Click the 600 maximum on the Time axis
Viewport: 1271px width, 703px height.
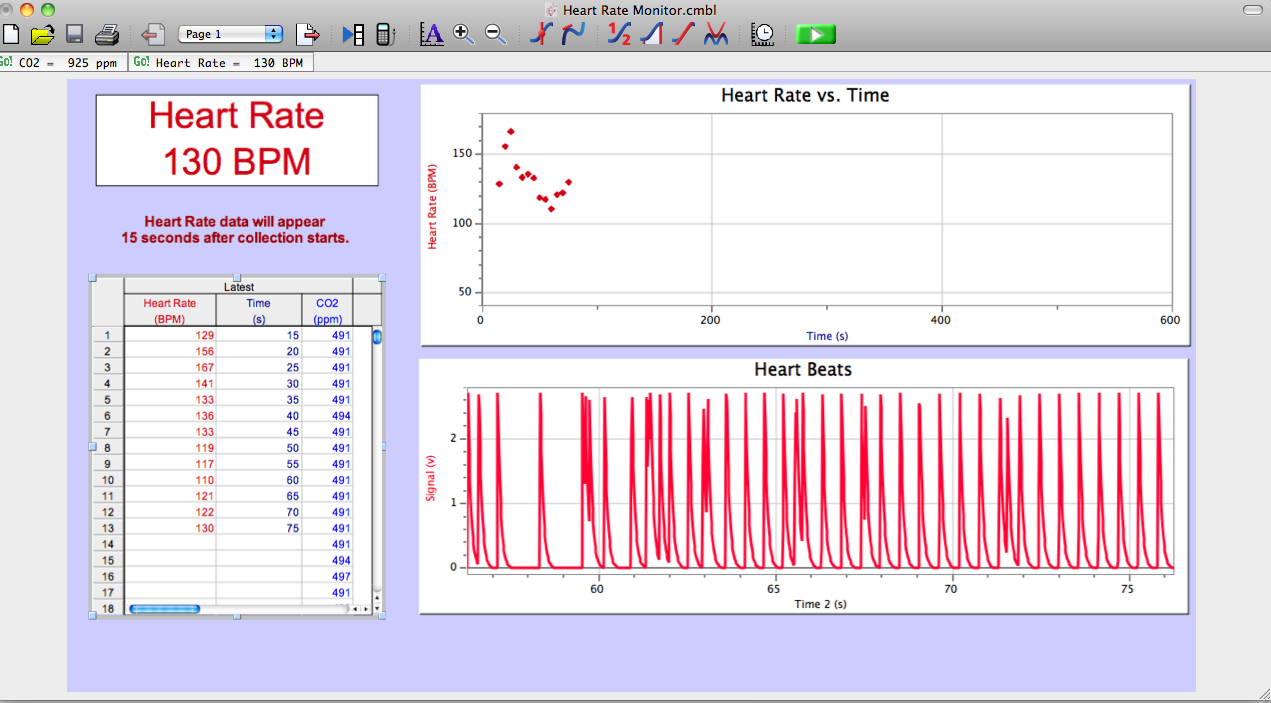(1170, 321)
